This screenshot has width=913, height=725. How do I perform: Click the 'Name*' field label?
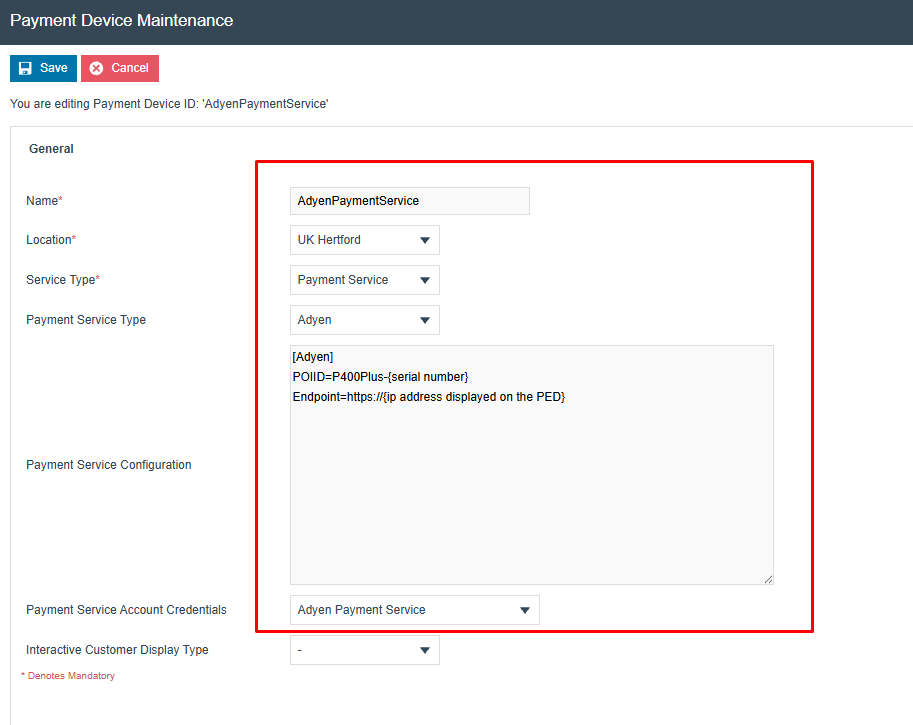(44, 201)
